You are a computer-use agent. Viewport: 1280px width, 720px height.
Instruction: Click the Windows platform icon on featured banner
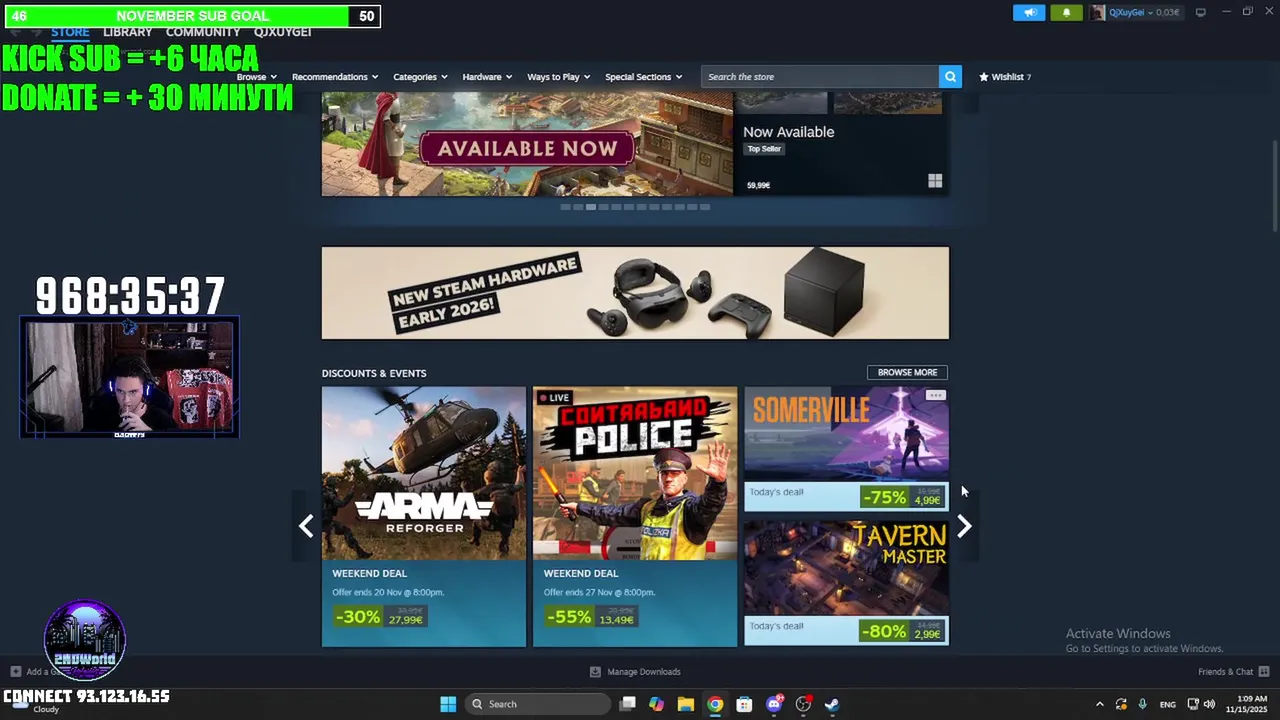pyautogui.click(x=935, y=181)
